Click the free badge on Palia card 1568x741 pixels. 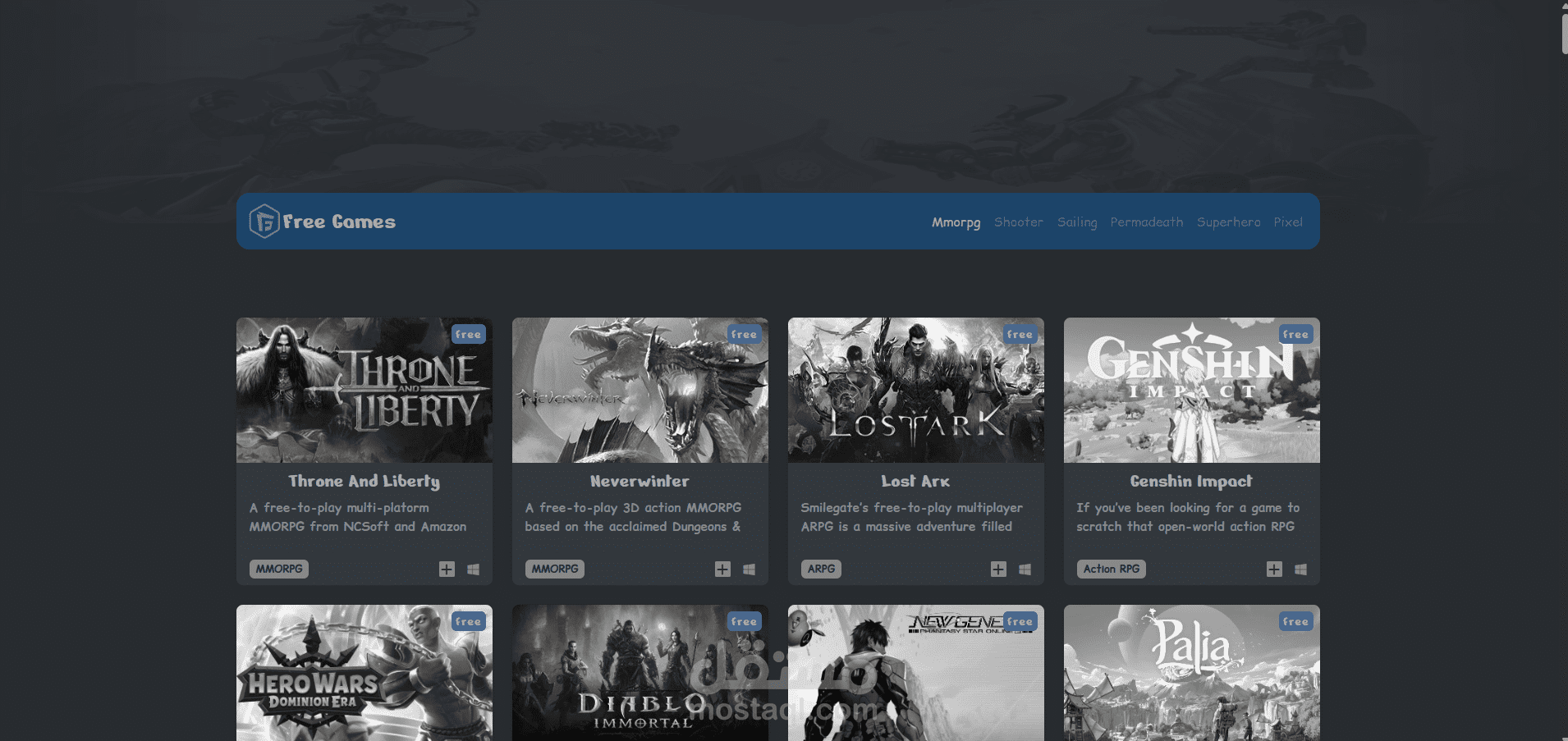click(1296, 621)
